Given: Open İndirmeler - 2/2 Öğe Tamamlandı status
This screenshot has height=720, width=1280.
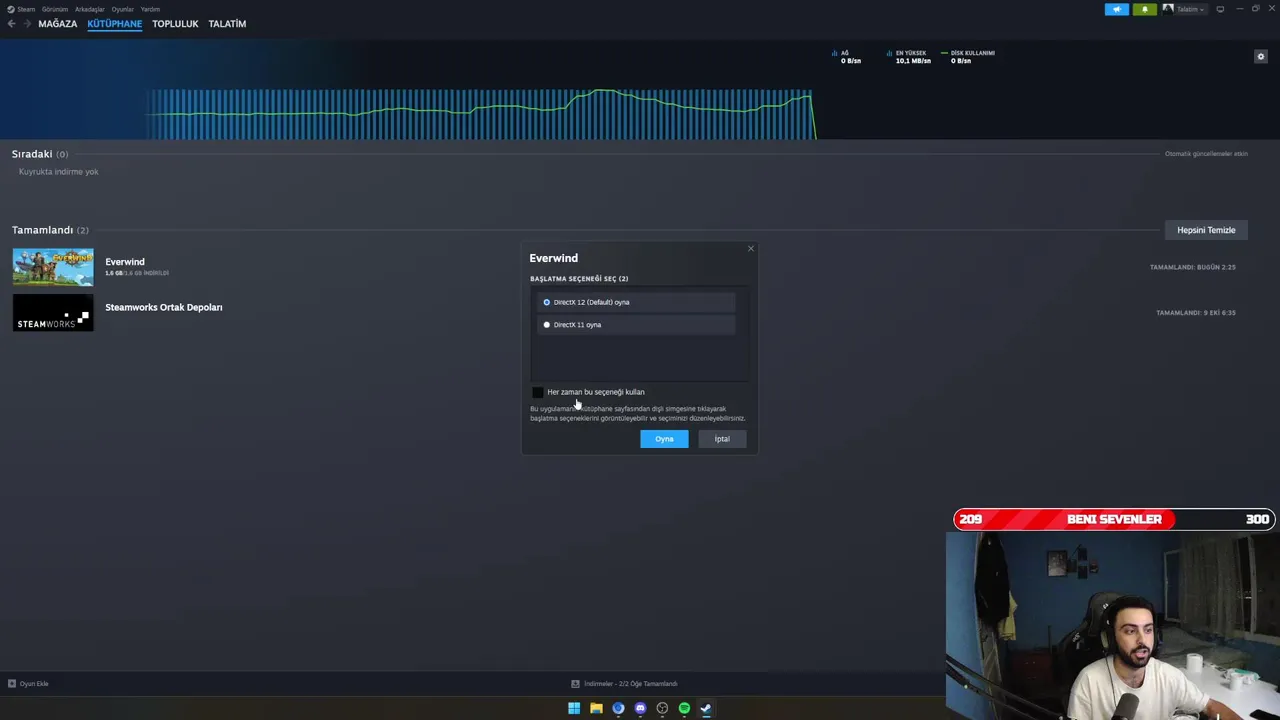Looking at the screenshot, I should (x=630, y=684).
